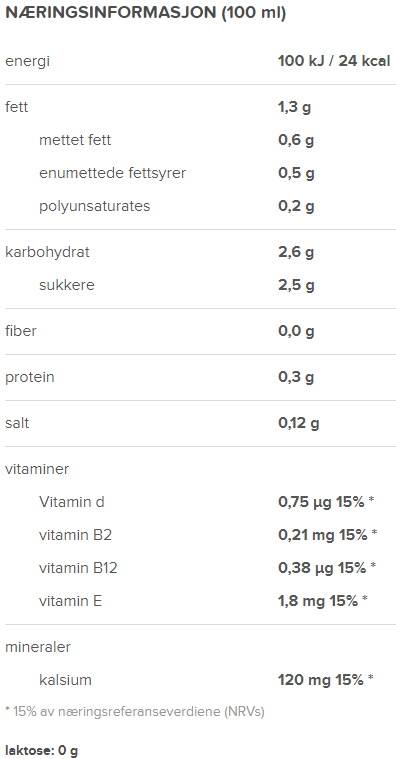Click the mettet fett entry
This screenshot has width=396, height=759.
75,140
